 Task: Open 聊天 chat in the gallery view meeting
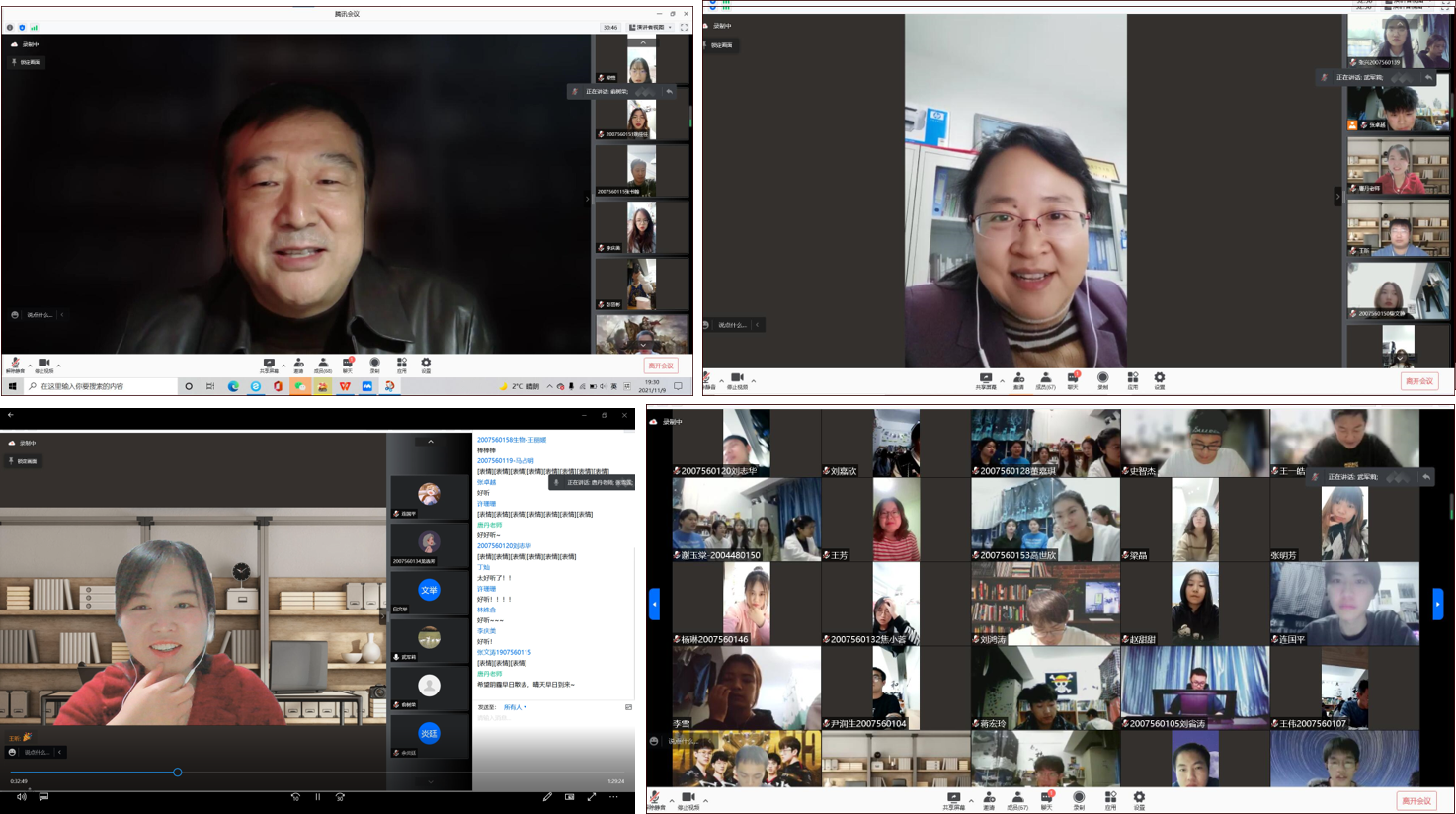pyautogui.click(x=1046, y=800)
